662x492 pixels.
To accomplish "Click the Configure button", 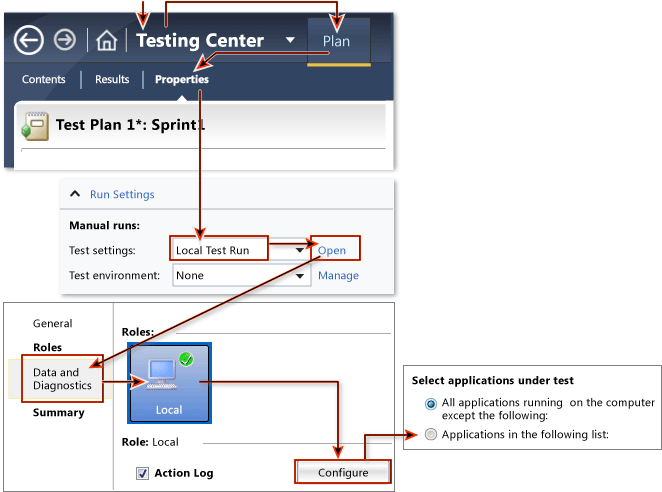I will [x=343, y=473].
